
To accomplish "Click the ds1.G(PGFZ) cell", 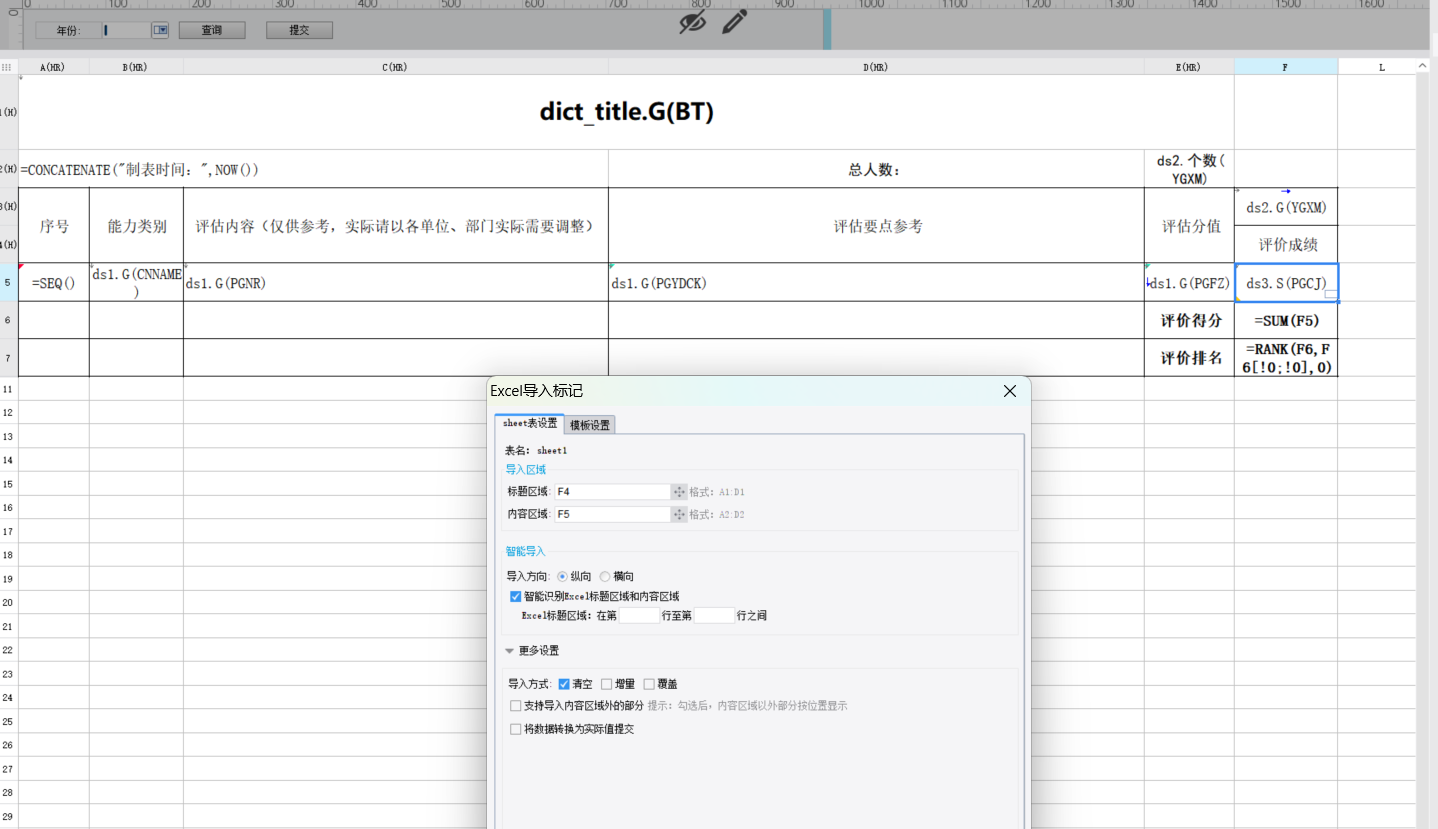I will (1189, 283).
